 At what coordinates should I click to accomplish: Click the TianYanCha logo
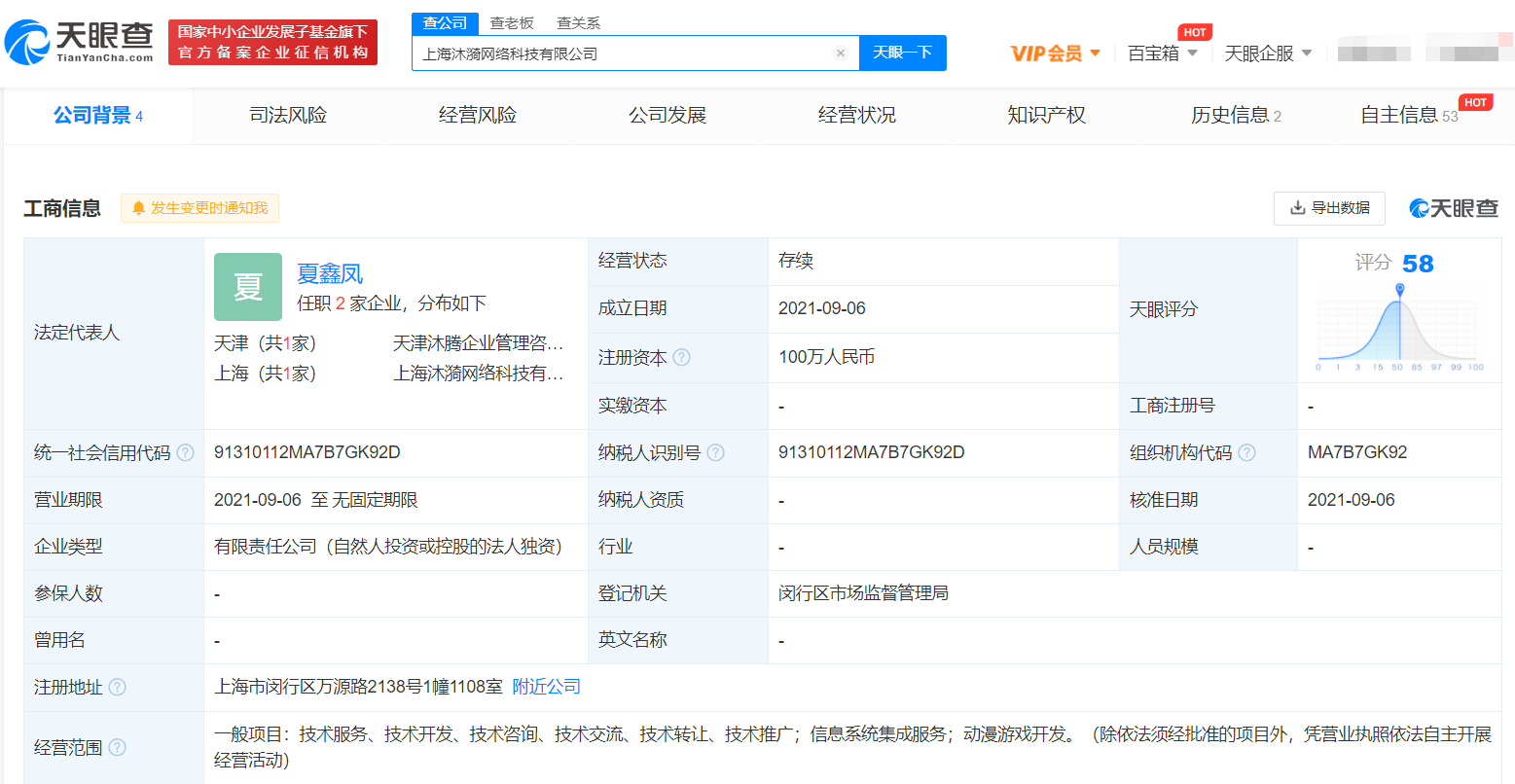coord(80,42)
